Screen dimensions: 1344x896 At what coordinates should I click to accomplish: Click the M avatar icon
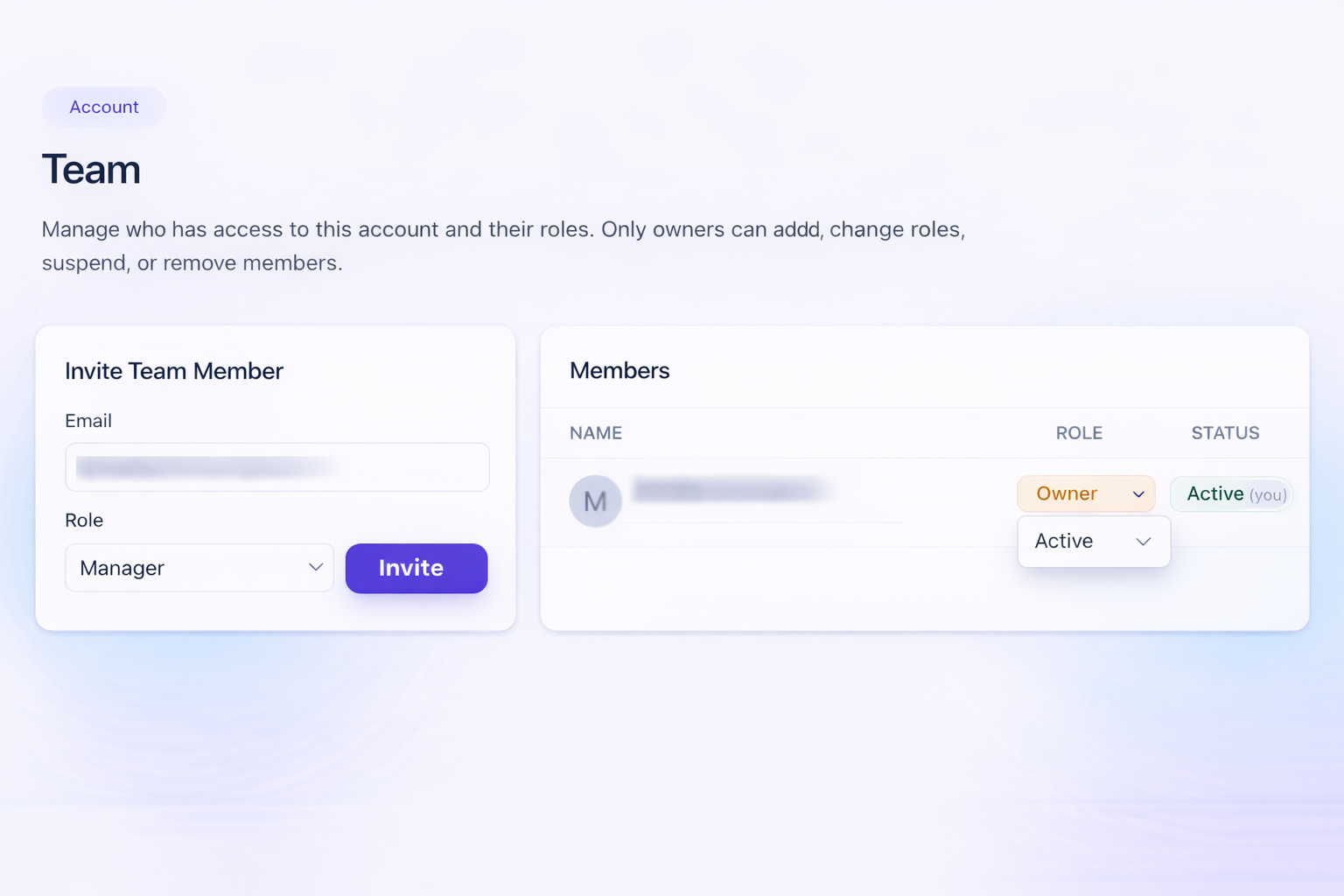[595, 501]
